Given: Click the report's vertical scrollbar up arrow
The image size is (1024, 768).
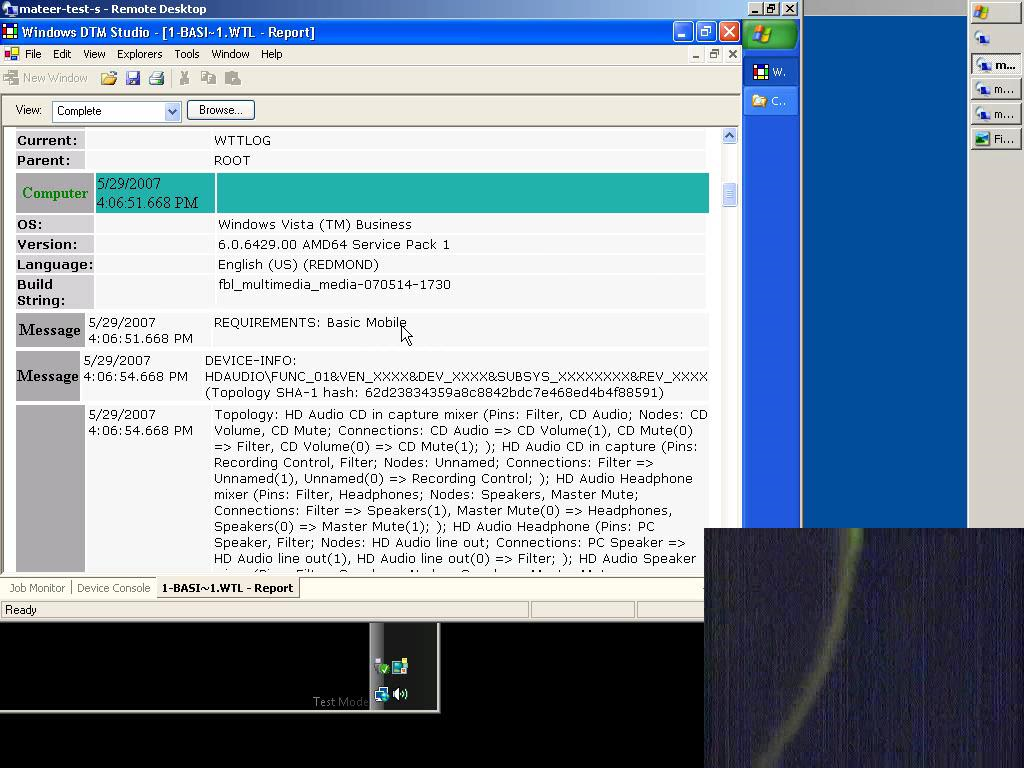Looking at the screenshot, I should pyautogui.click(x=729, y=136).
